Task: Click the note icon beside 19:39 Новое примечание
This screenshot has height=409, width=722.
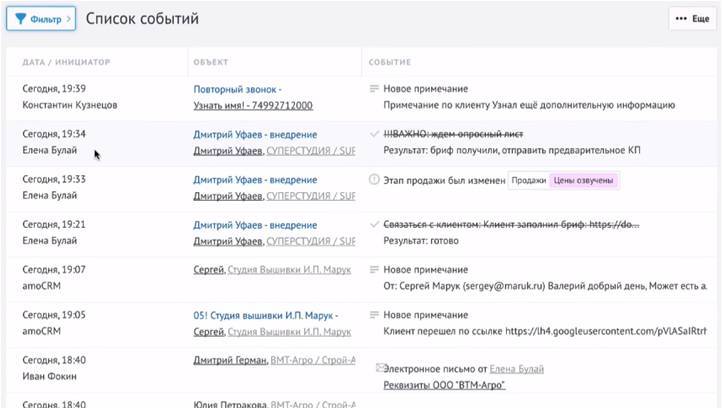Action: 374,89
